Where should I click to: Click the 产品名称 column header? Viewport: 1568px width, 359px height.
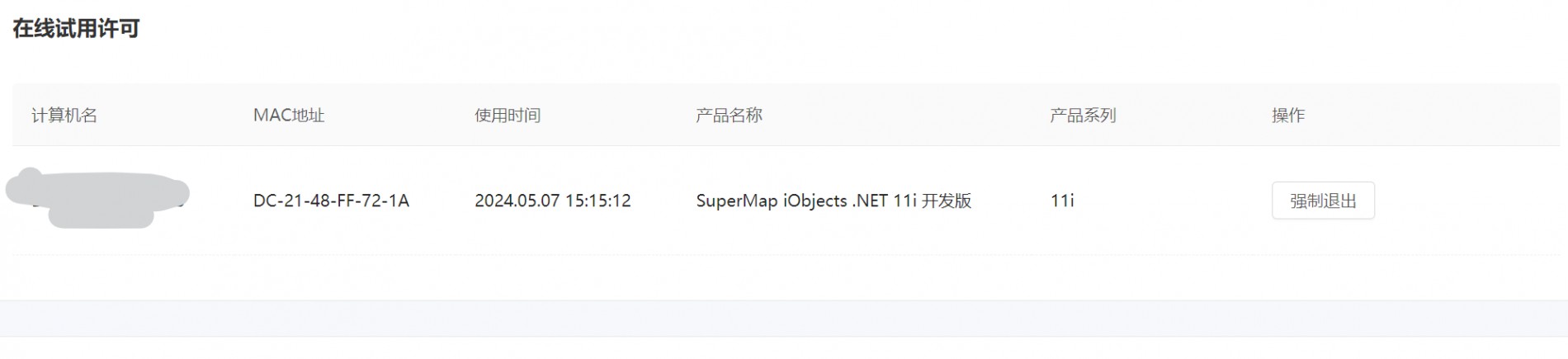click(x=729, y=116)
